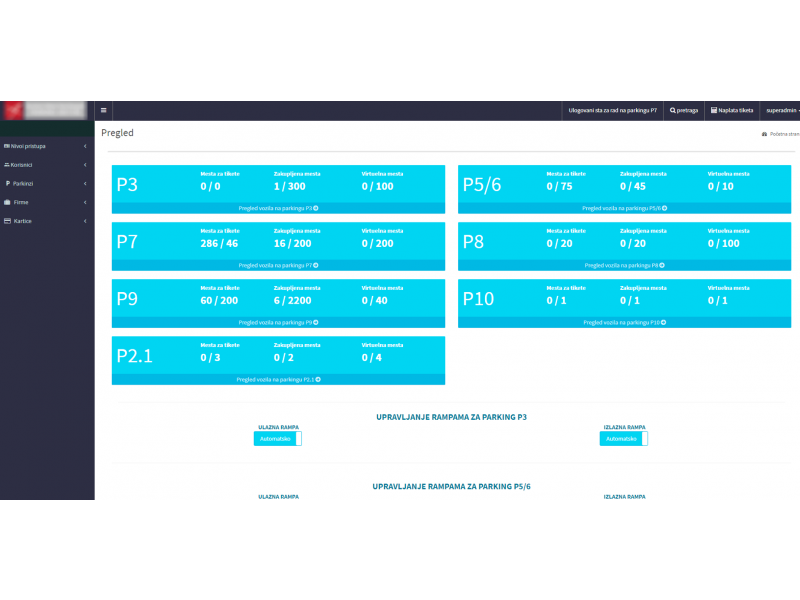Viewport: 800px width, 600px height.
Task: Click the 16 / 200 leased value
Action: coord(292,243)
